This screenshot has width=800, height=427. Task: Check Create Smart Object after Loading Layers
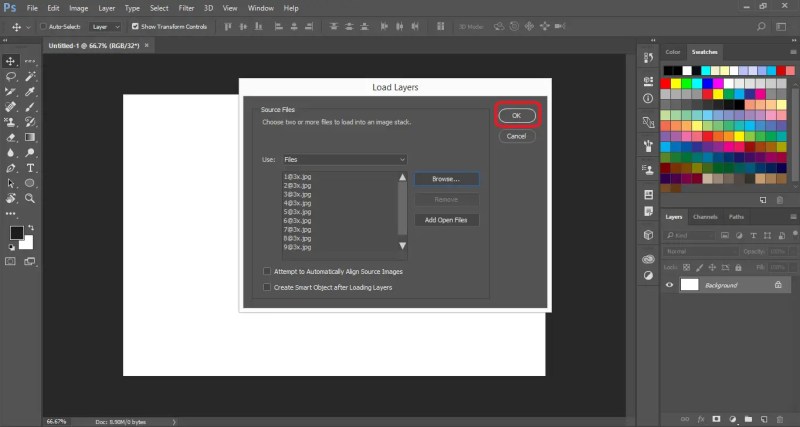267,287
